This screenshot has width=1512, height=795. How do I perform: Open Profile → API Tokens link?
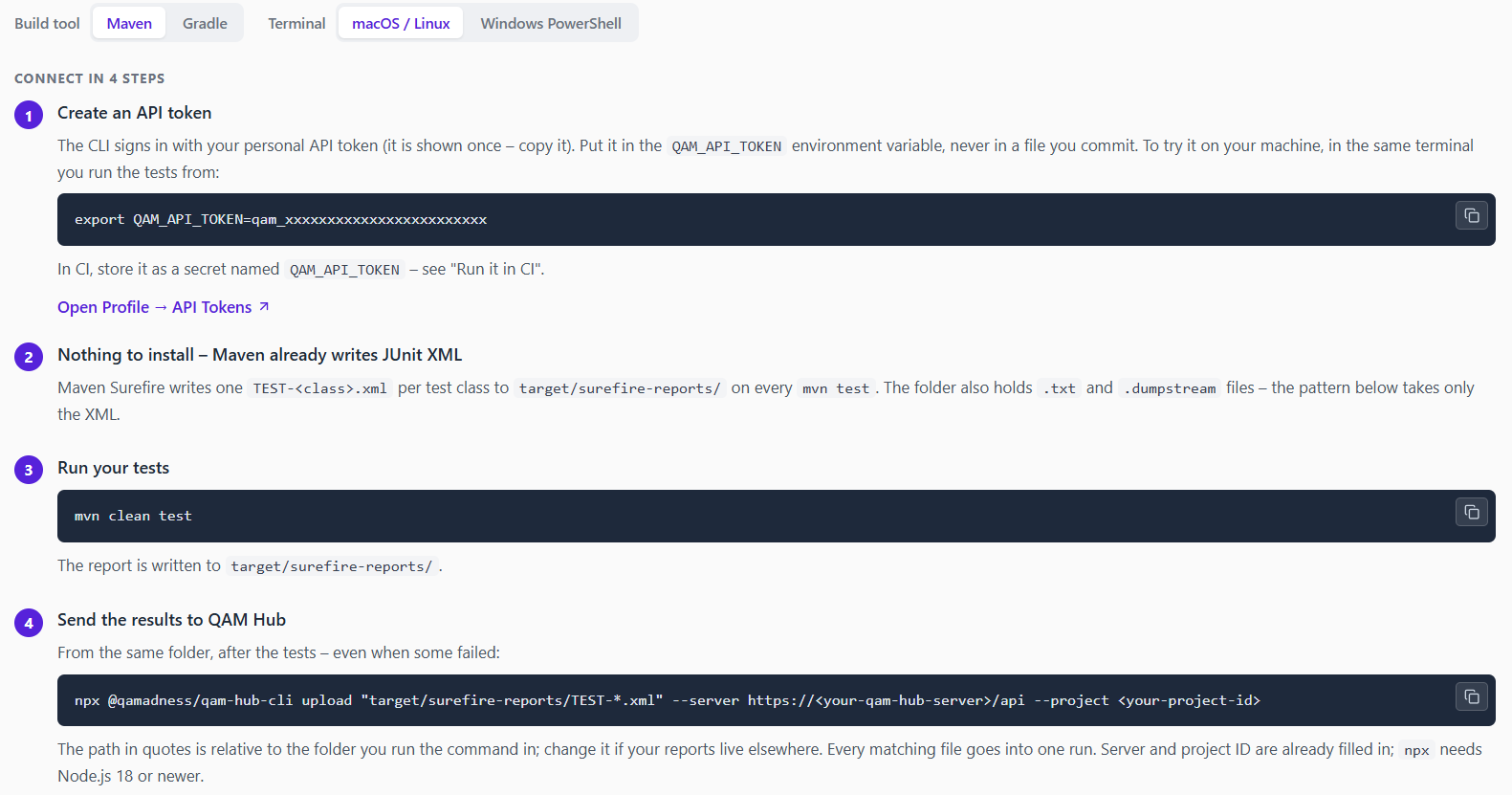point(164,308)
